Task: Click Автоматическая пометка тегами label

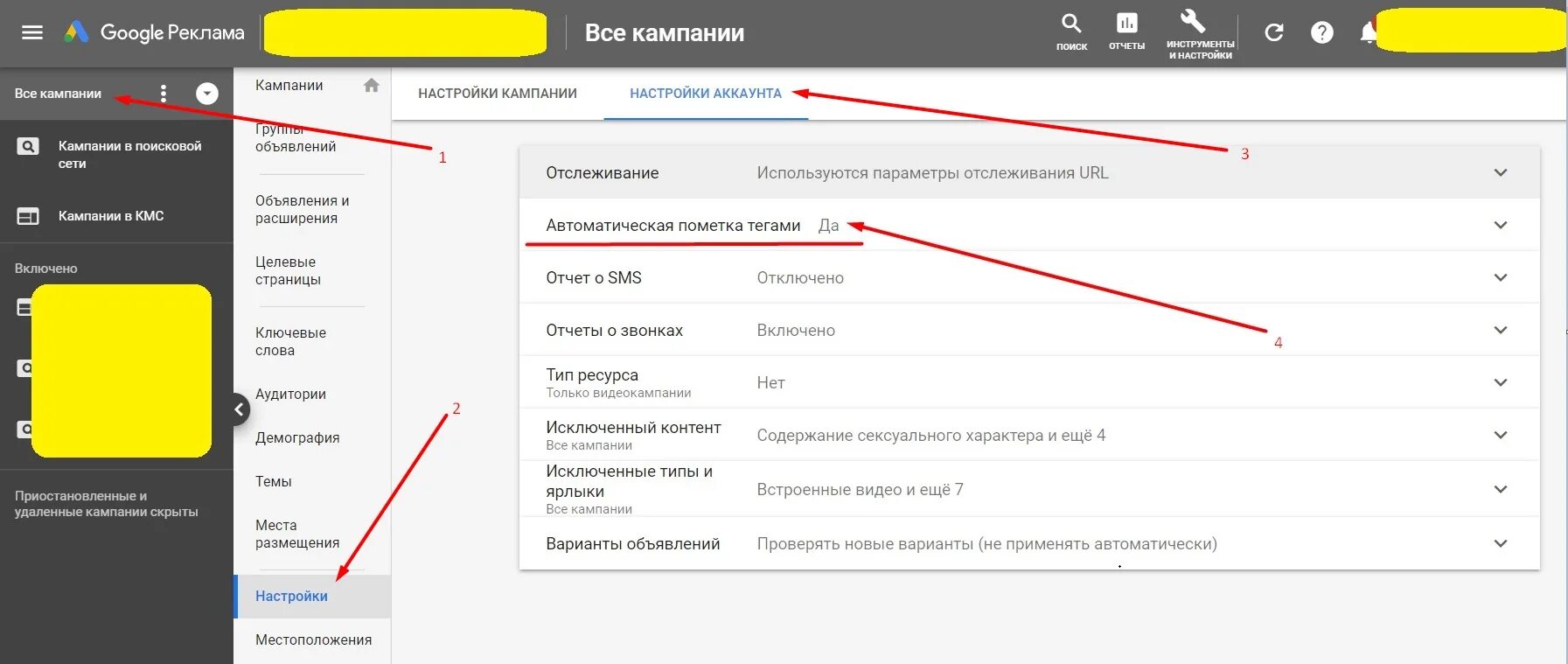Action: point(673,226)
